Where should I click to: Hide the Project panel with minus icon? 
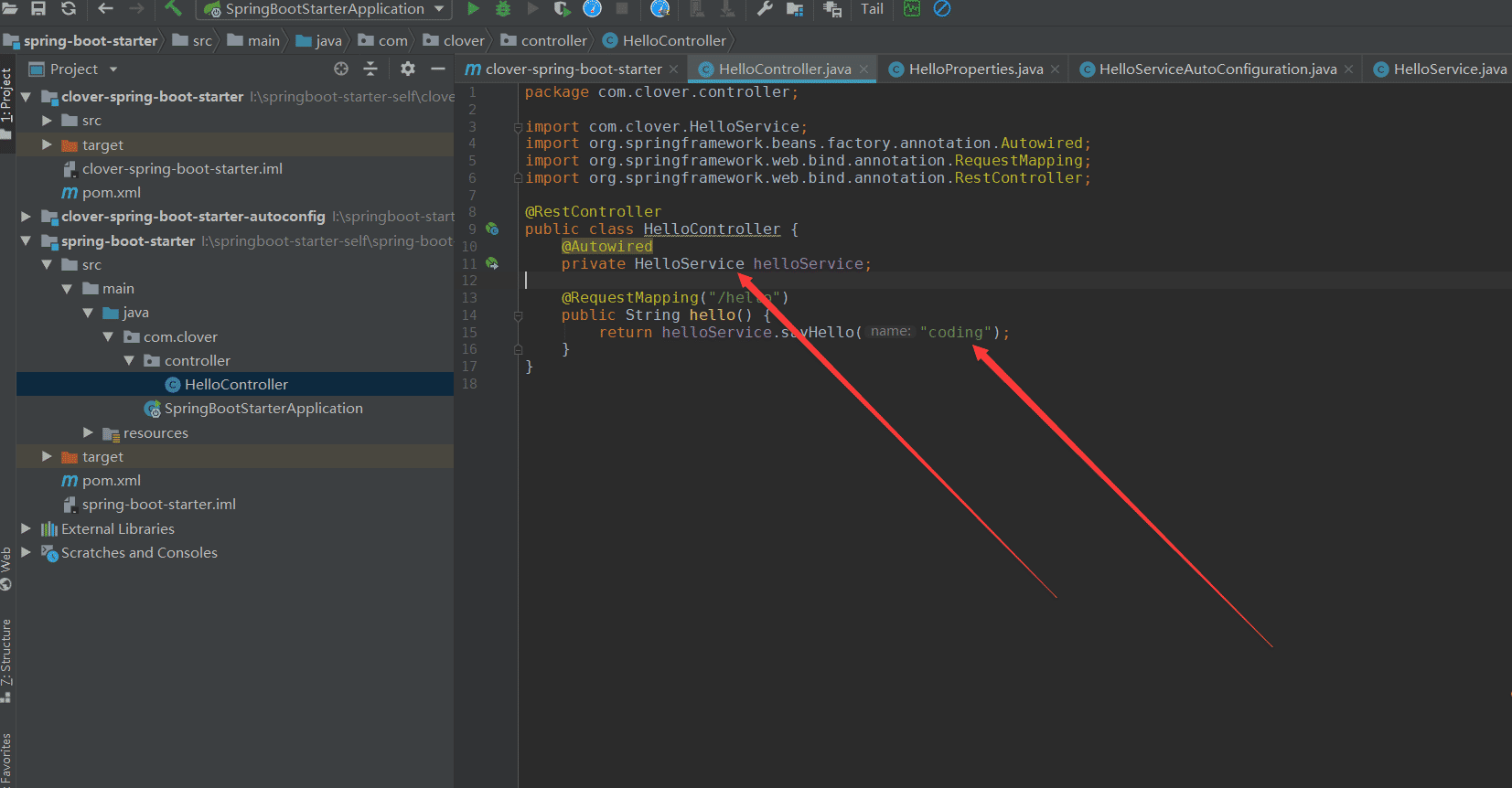(438, 69)
